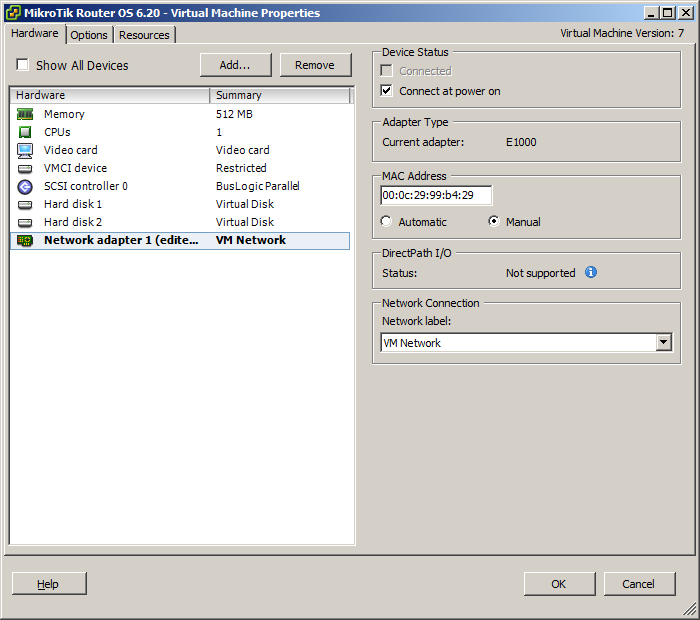
Task: Click the Cancel button
Action: pos(639,584)
